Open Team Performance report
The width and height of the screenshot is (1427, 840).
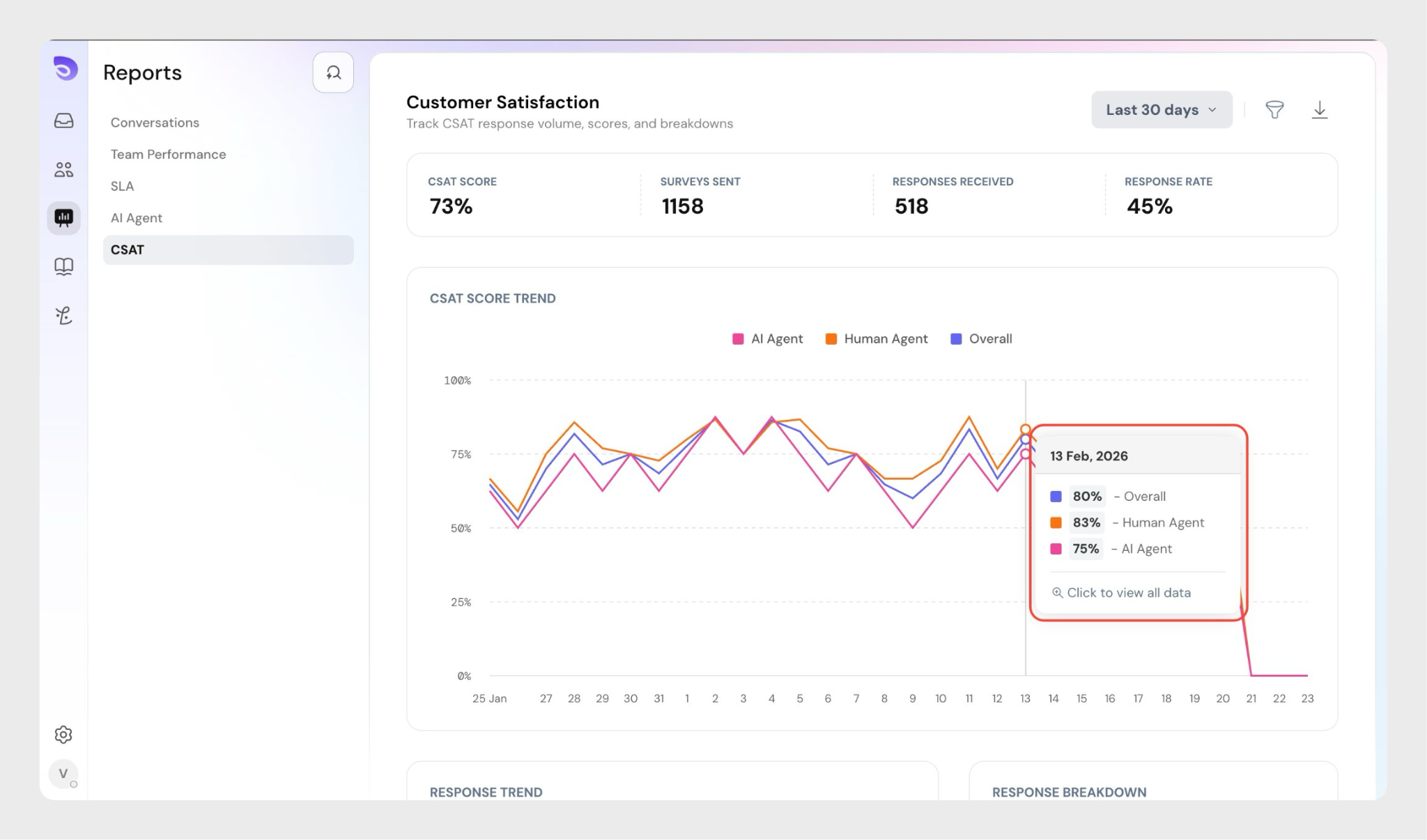tap(168, 155)
